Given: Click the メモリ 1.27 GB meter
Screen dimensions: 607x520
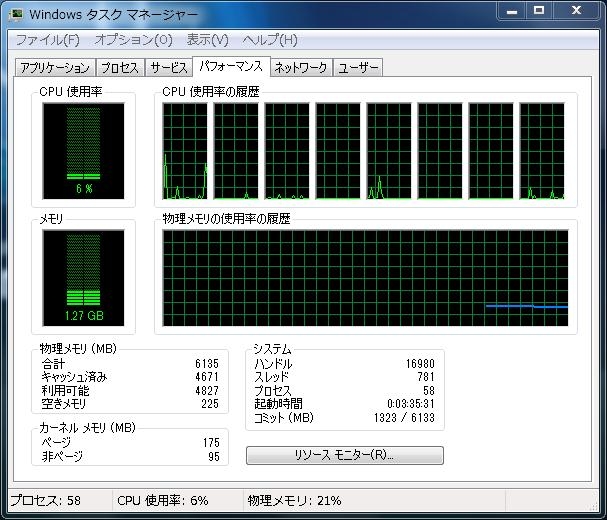Looking at the screenshot, I should (x=83, y=278).
